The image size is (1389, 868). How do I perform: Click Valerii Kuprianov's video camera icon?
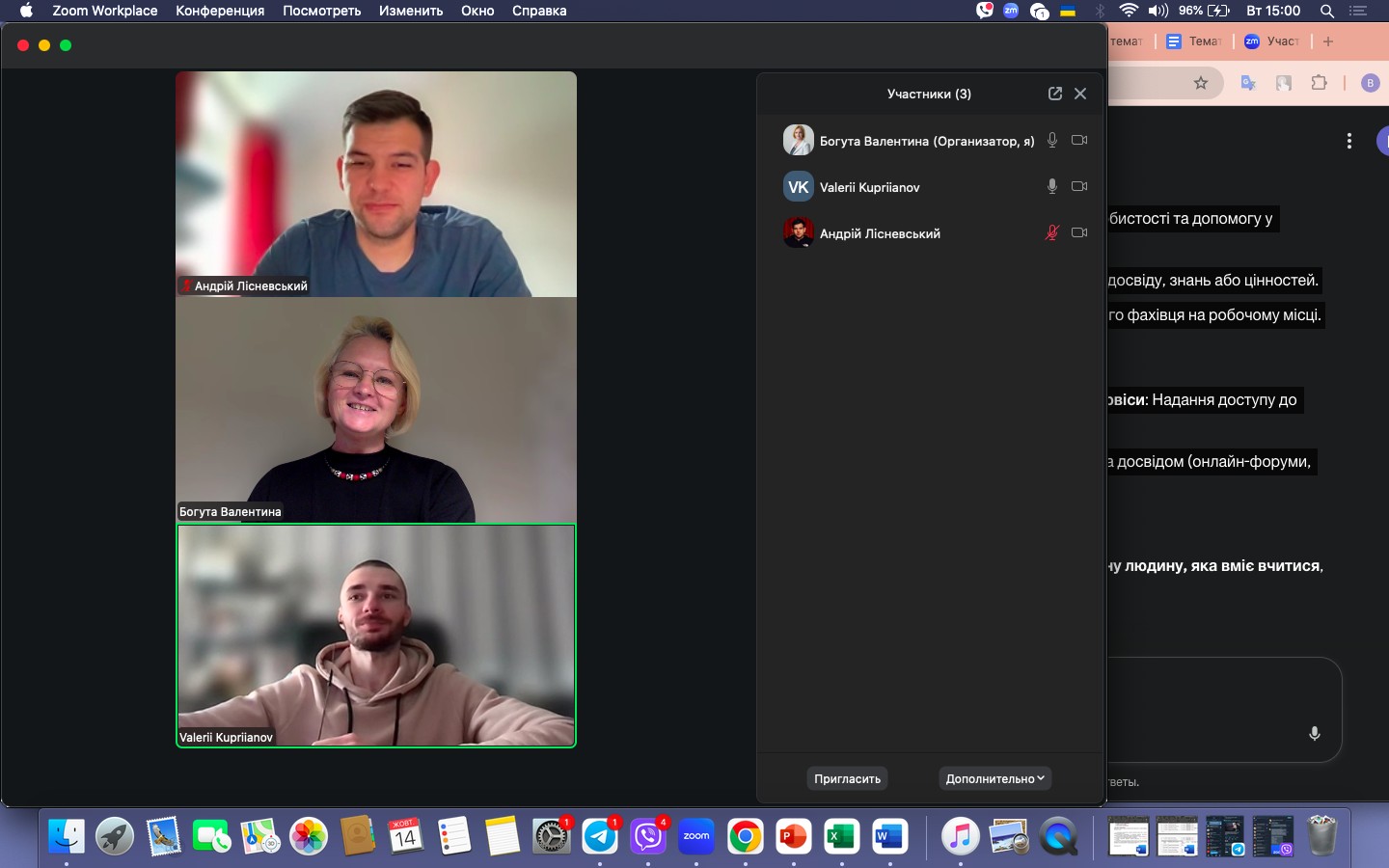[1079, 186]
